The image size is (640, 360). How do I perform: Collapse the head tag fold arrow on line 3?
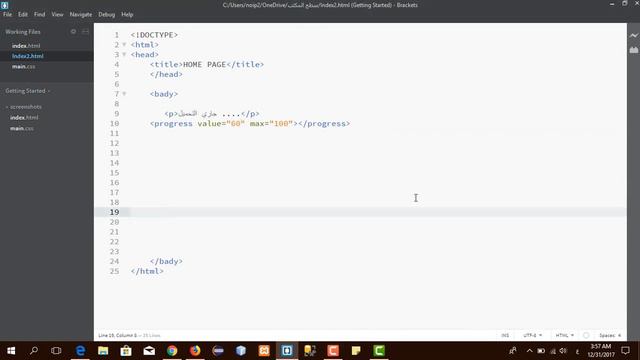(x=124, y=54)
